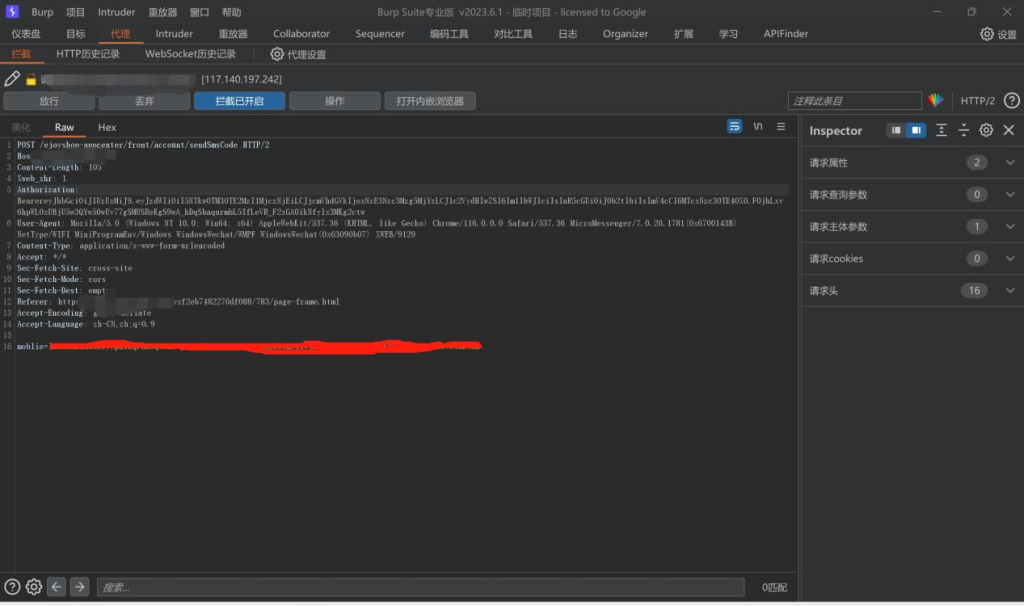Click the help icon next to HTTP/2
The height and width of the screenshot is (606, 1024).
coord(1012,101)
